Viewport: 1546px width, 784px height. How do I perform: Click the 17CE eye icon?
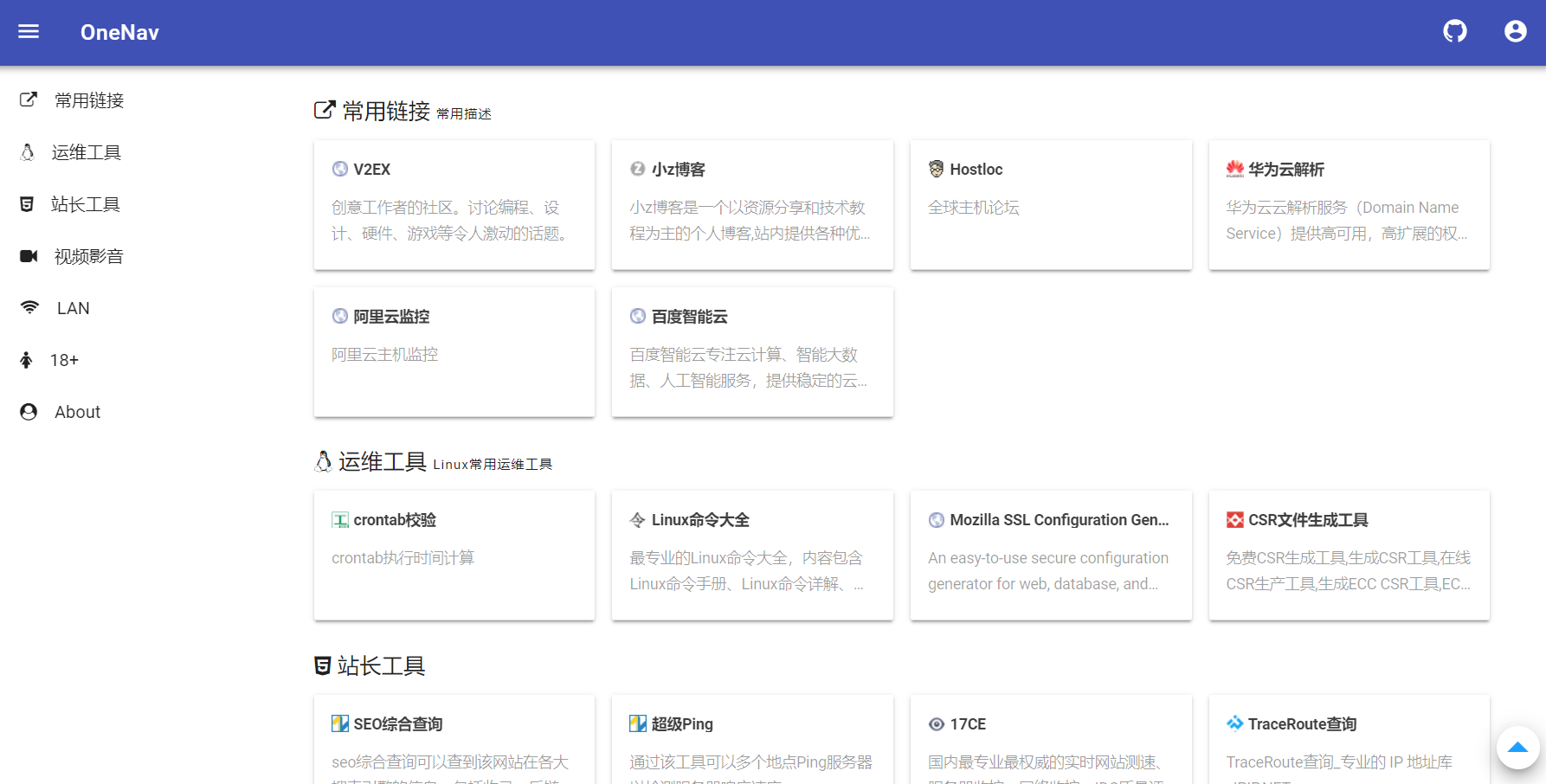pos(936,724)
